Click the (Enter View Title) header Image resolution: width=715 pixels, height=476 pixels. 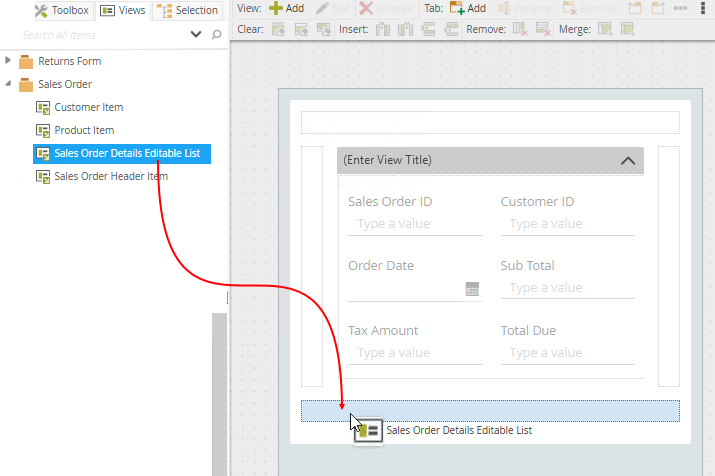tap(490, 160)
